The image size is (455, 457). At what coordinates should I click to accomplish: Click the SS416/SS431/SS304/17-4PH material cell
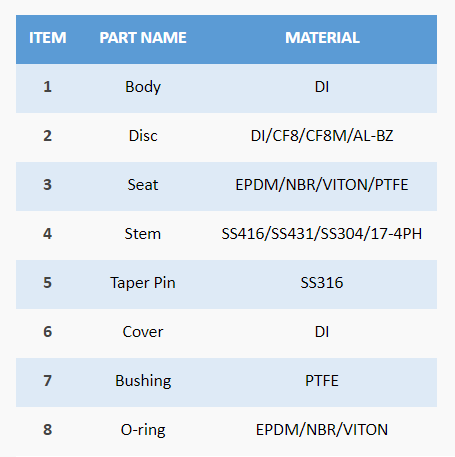[x=322, y=234]
